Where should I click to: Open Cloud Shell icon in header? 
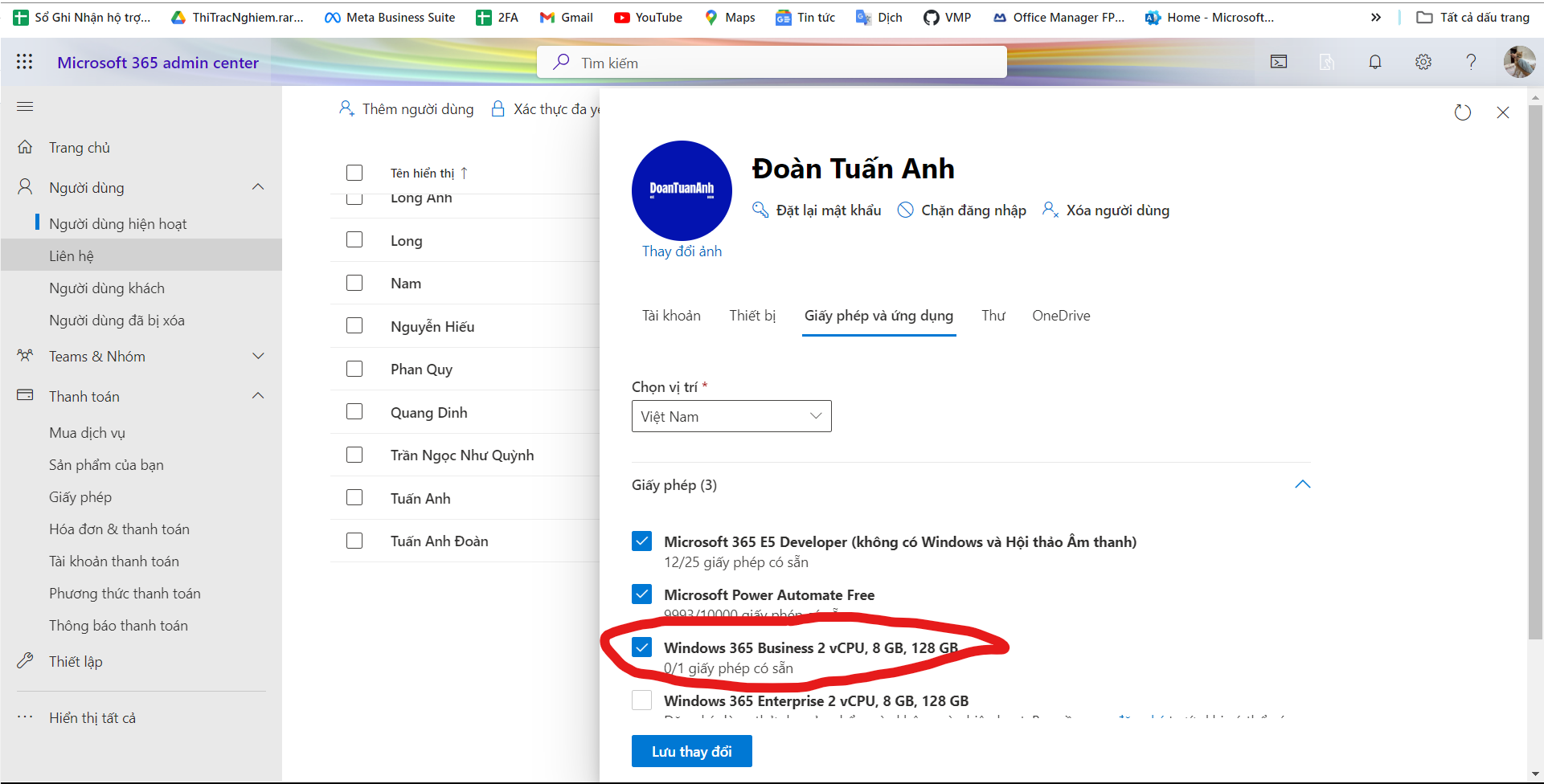(x=1279, y=62)
